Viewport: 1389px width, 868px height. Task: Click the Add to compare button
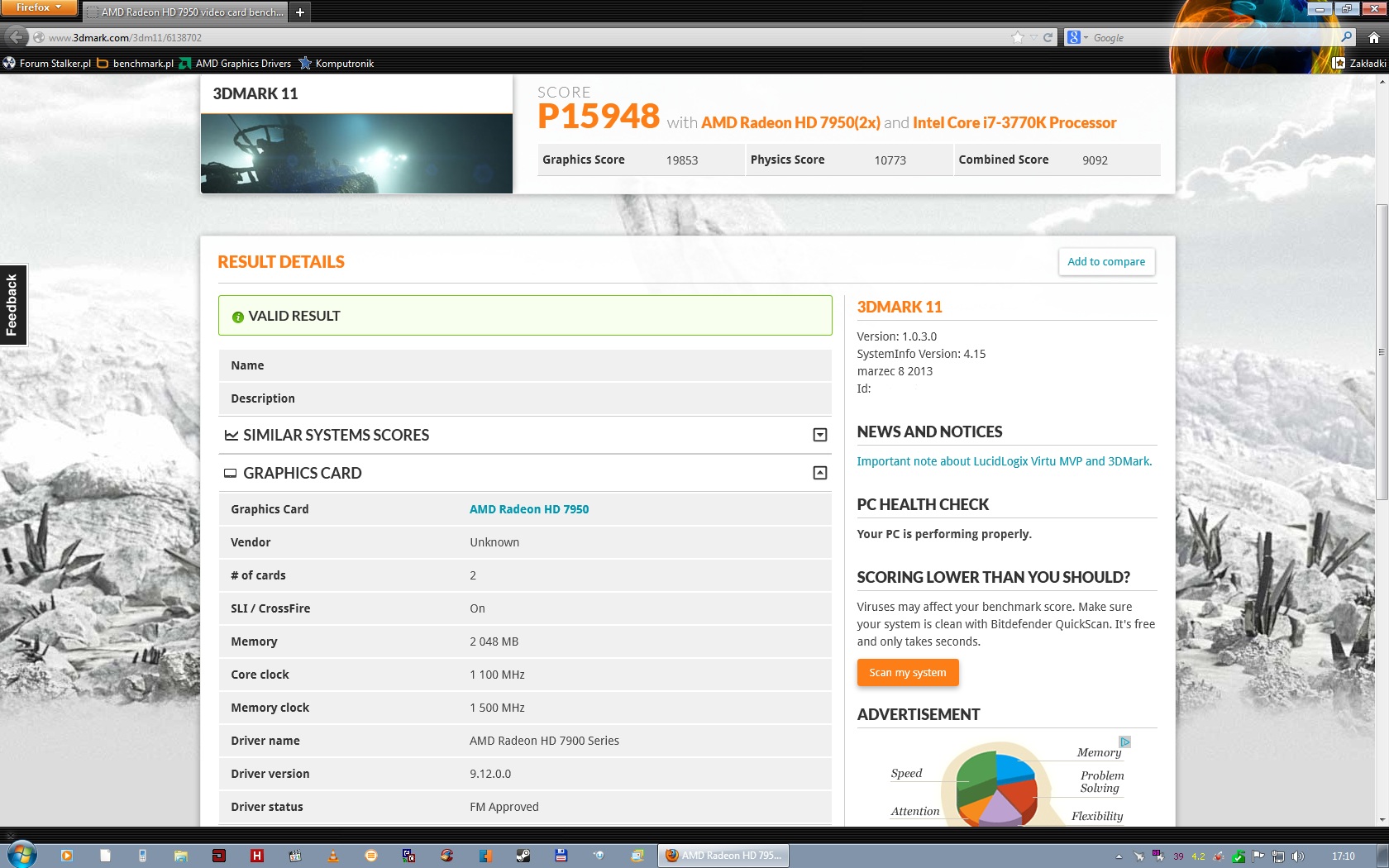tap(1106, 261)
